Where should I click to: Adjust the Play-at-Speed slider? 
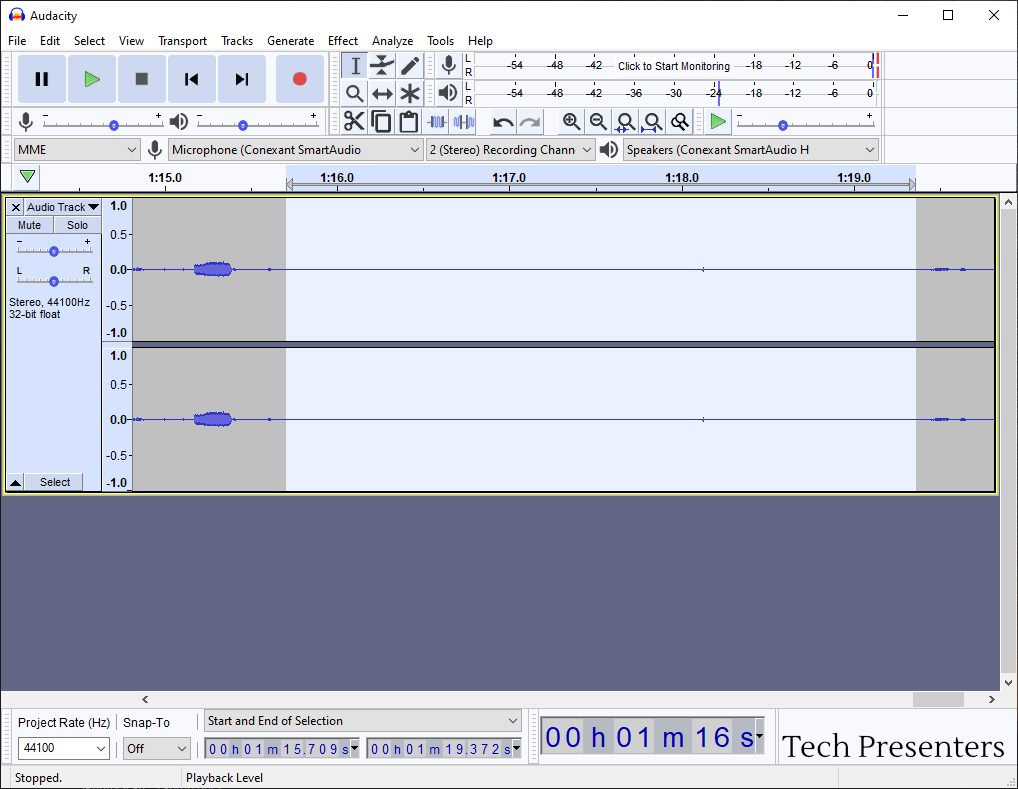(x=805, y=121)
